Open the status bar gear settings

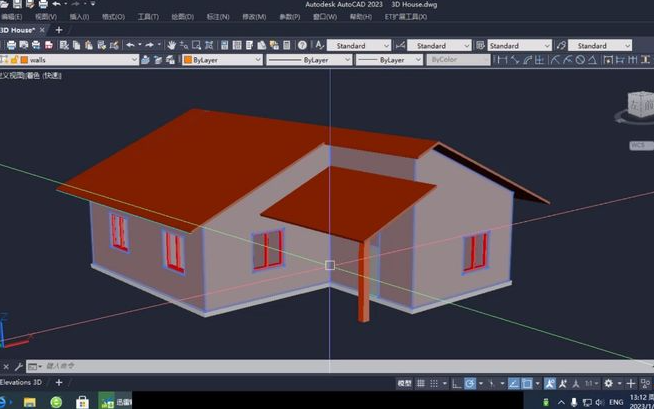pyautogui.click(x=608, y=383)
